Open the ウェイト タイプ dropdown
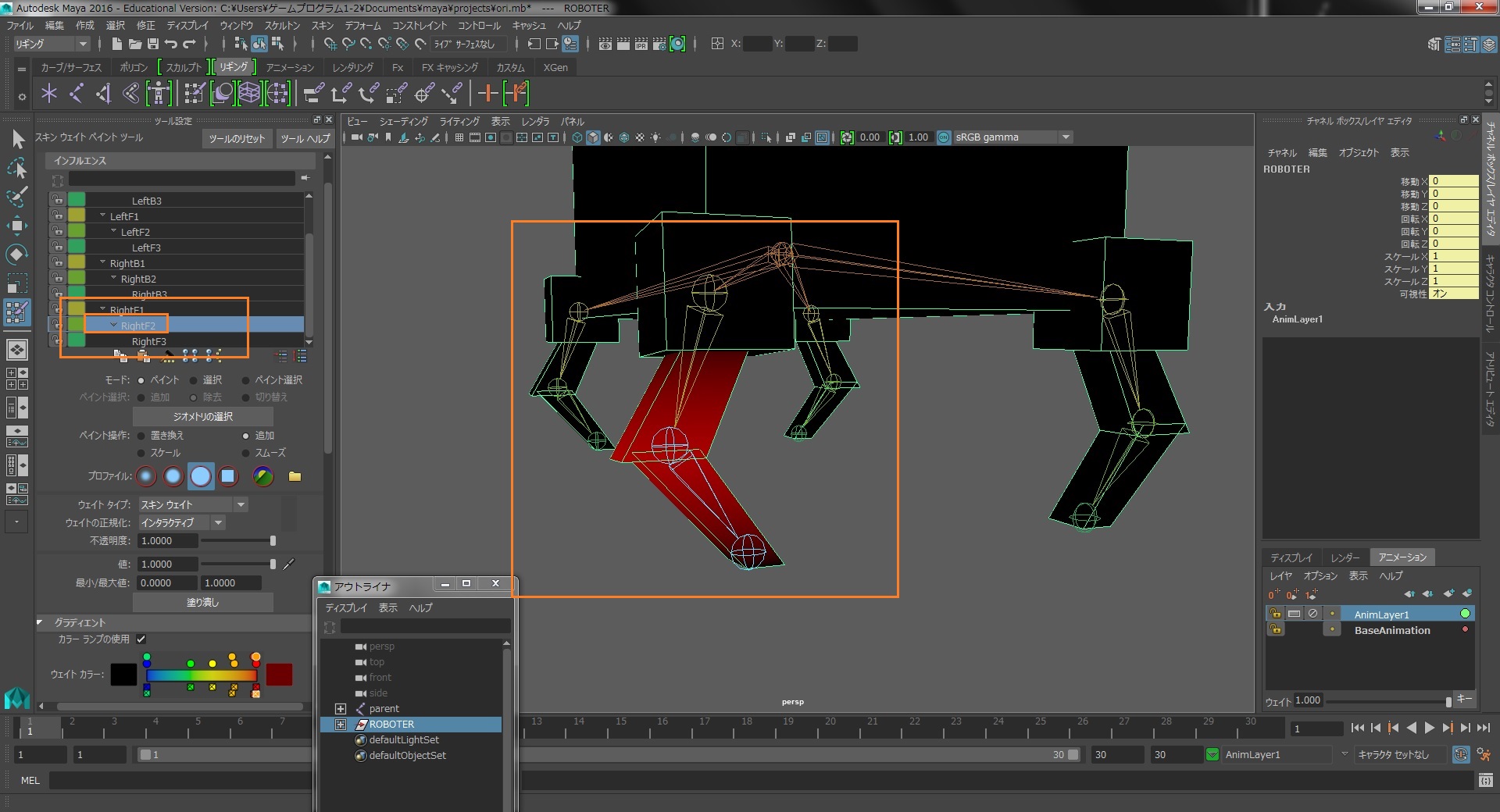 193,505
